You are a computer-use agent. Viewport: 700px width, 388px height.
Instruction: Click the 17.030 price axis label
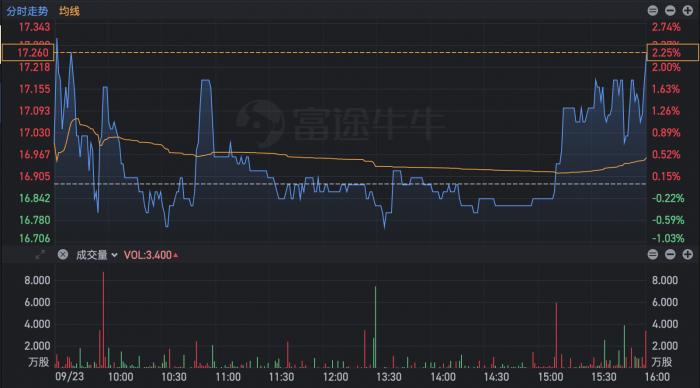(34, 133)
